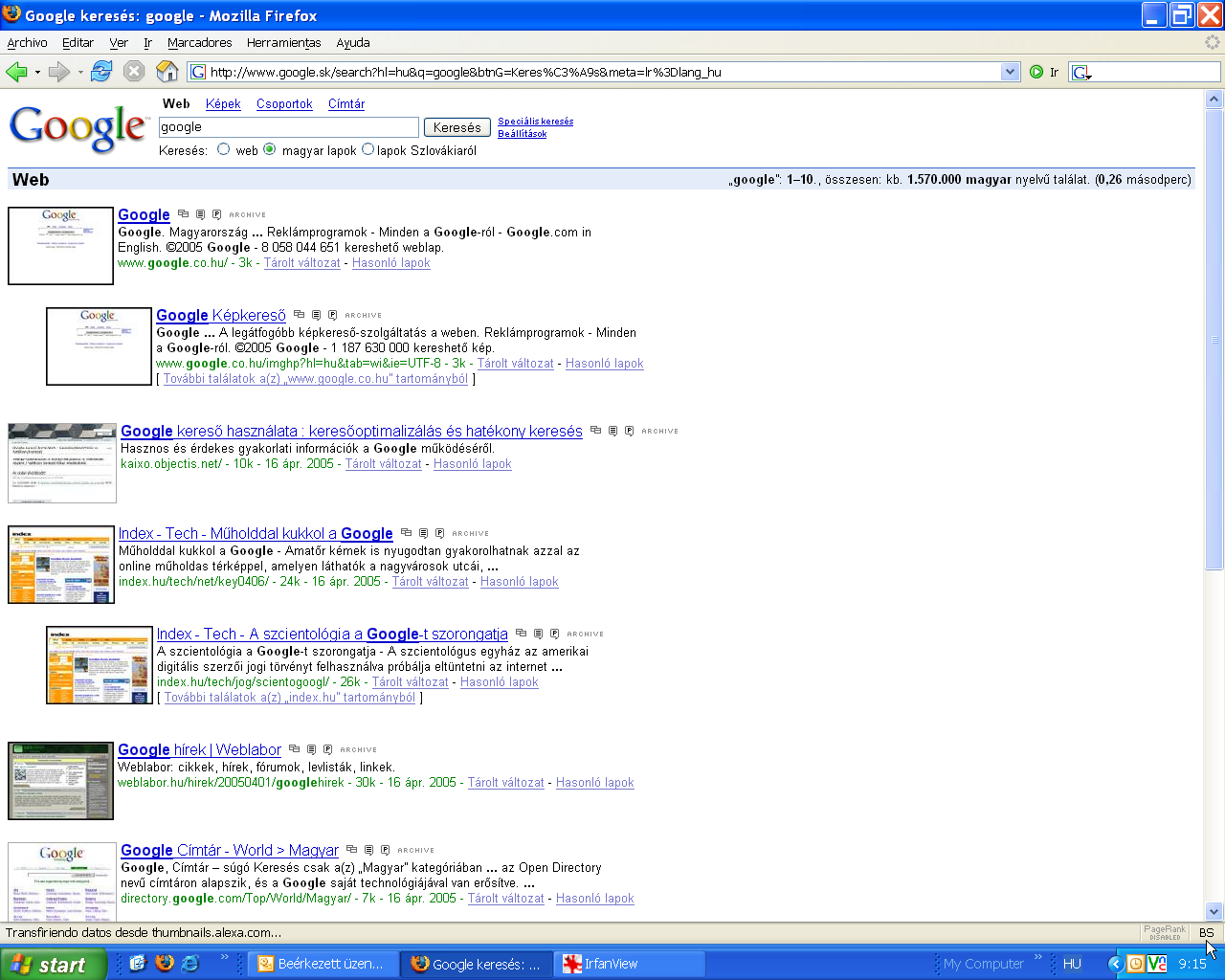Open 'Google hírek | Weblabor' result link
The width and height of the screenshot is (1225, 980).
[x=199, y=749]
